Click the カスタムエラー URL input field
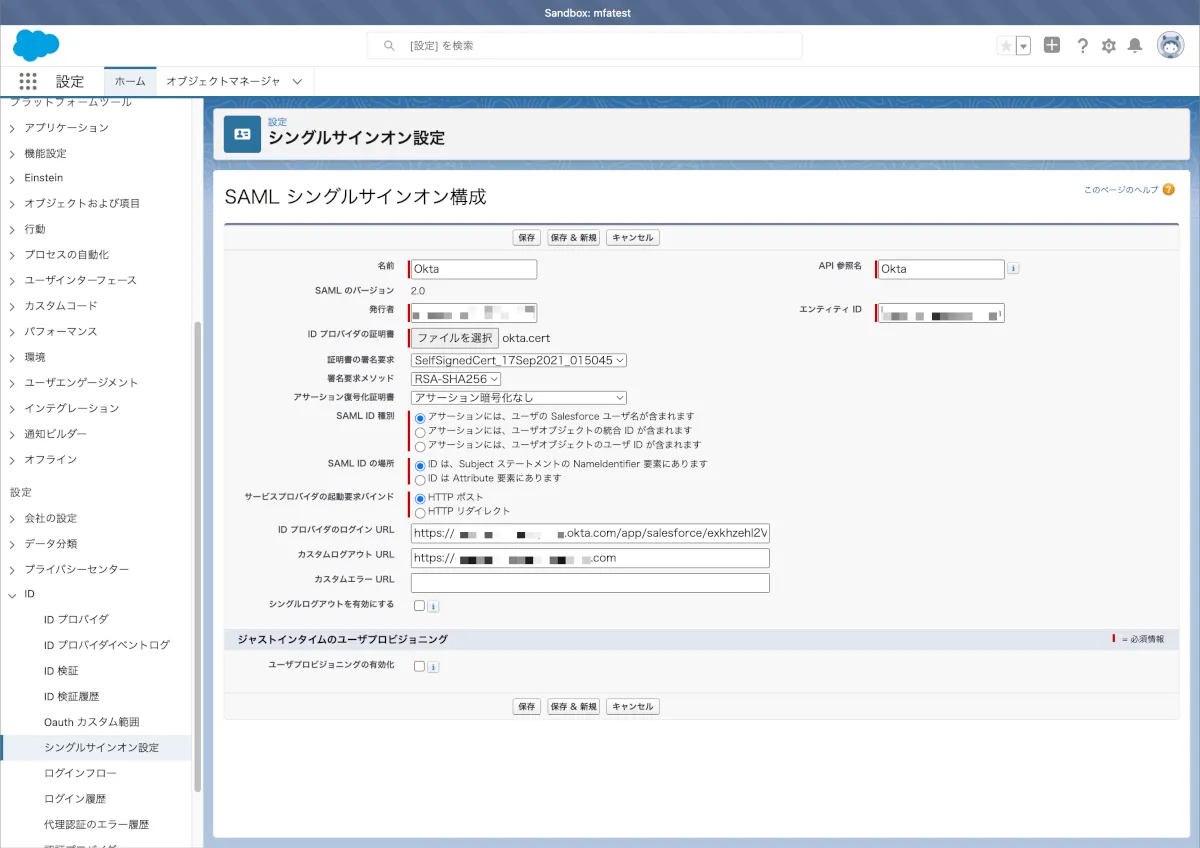This screenshot has width=1200, height=848. [x=590, y=583]
